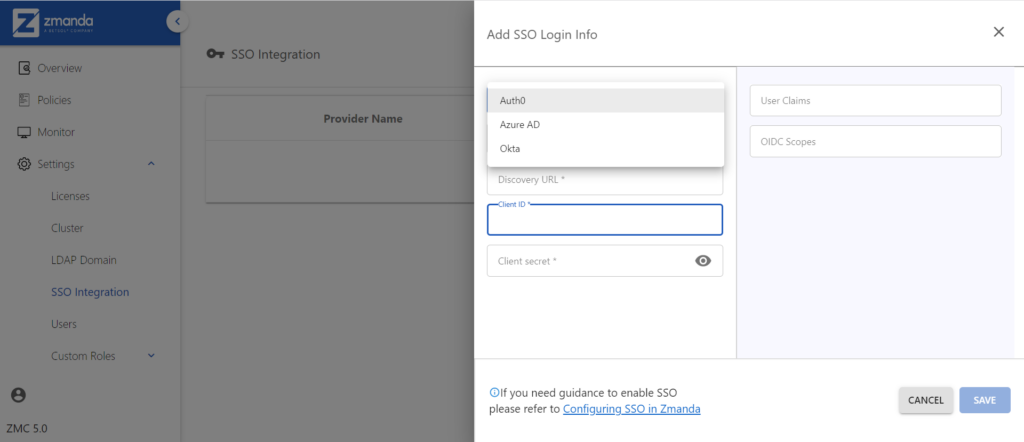This screenshot has width=1024, height=442.
Task: Toggle Client secret visibility eye icon
Action: [x=703, y=260]
